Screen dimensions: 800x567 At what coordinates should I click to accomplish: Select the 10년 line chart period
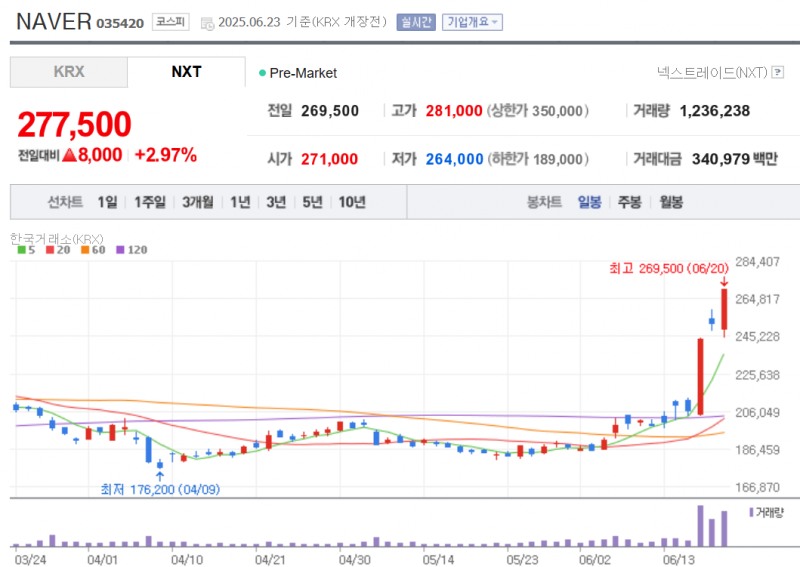[x=352, y=202]
